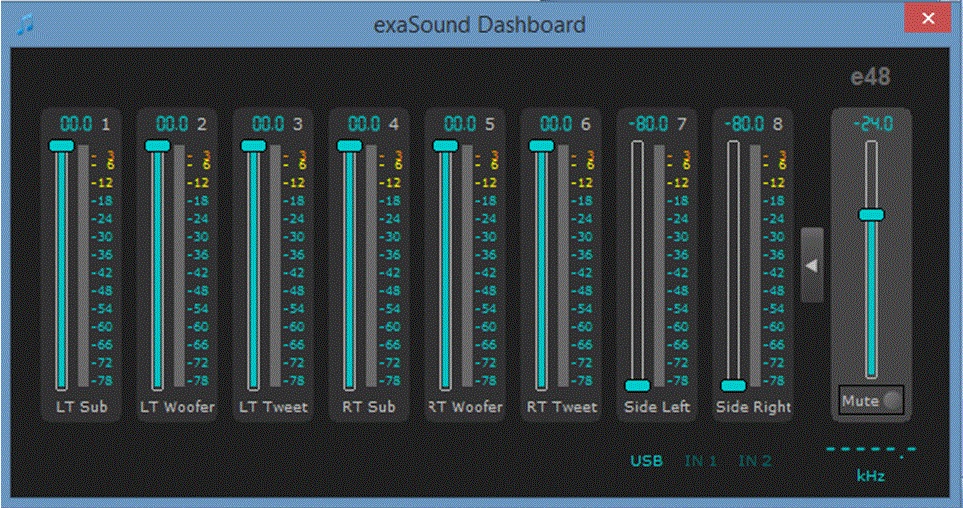
Task: Click the Side Left channel slider handle
Action: [x=637, y=386]
